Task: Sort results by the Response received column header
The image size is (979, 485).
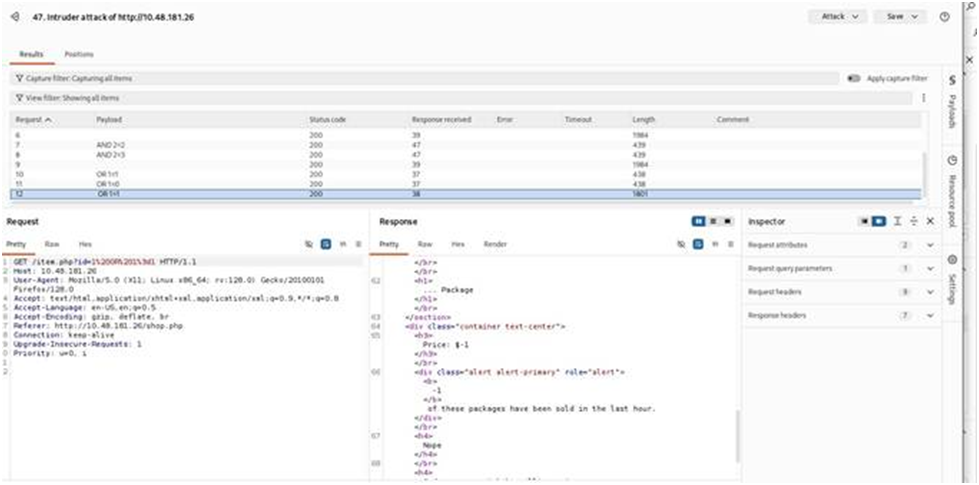Action: (x=441, y=119)
